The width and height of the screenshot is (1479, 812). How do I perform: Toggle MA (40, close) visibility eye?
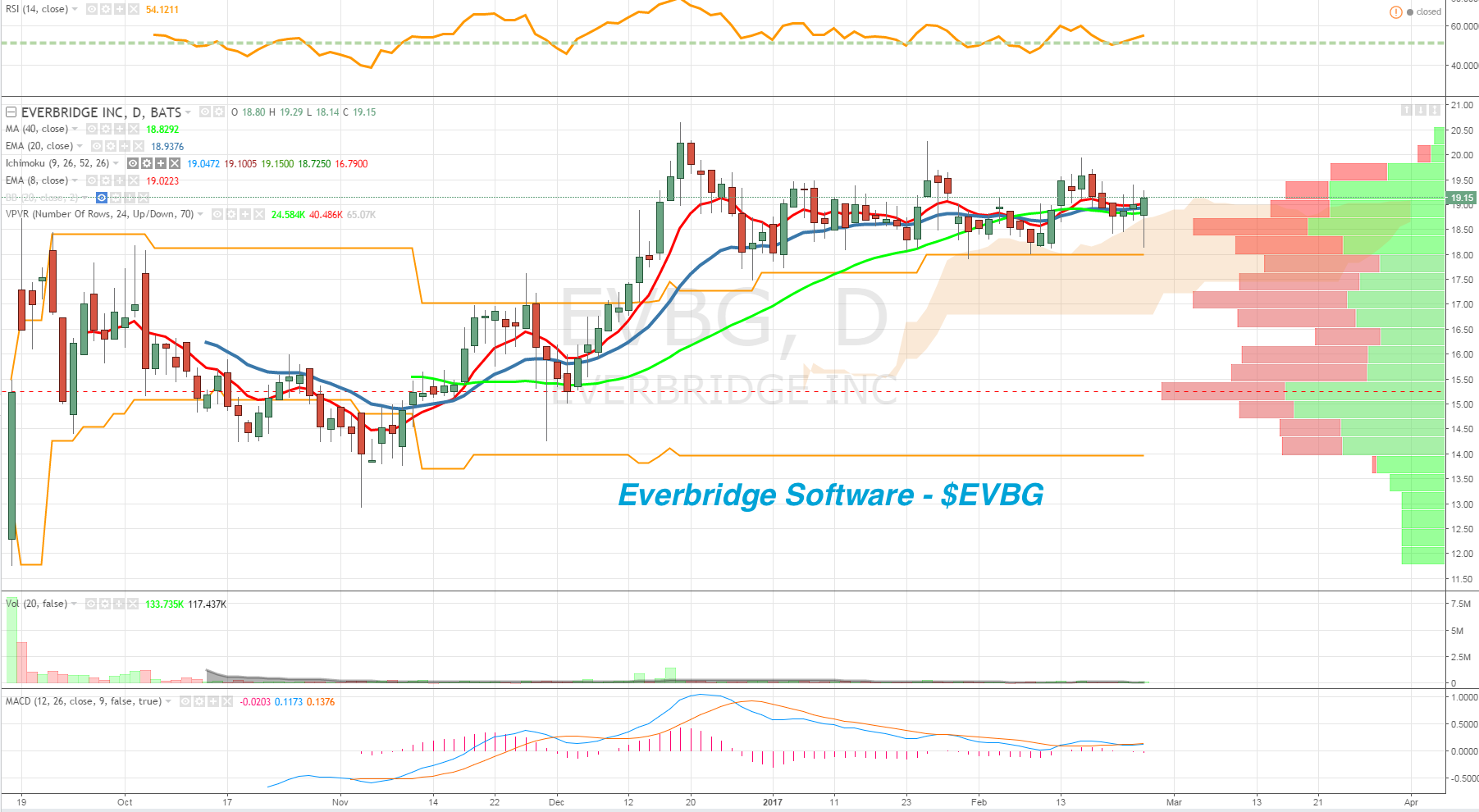coord(92,129)
